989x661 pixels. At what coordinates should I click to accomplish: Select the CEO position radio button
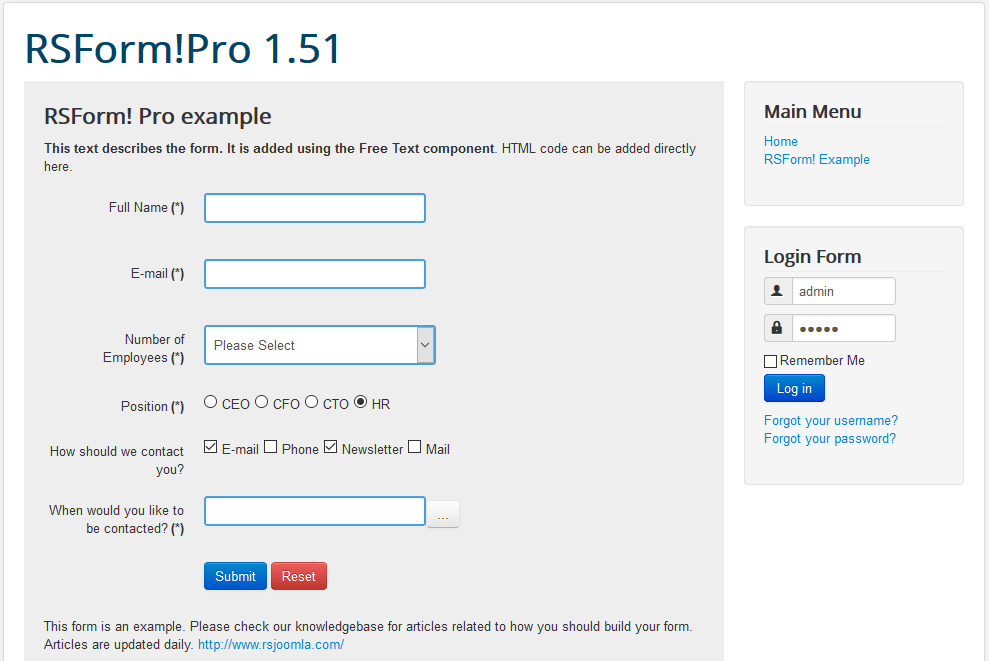(211, 402)
